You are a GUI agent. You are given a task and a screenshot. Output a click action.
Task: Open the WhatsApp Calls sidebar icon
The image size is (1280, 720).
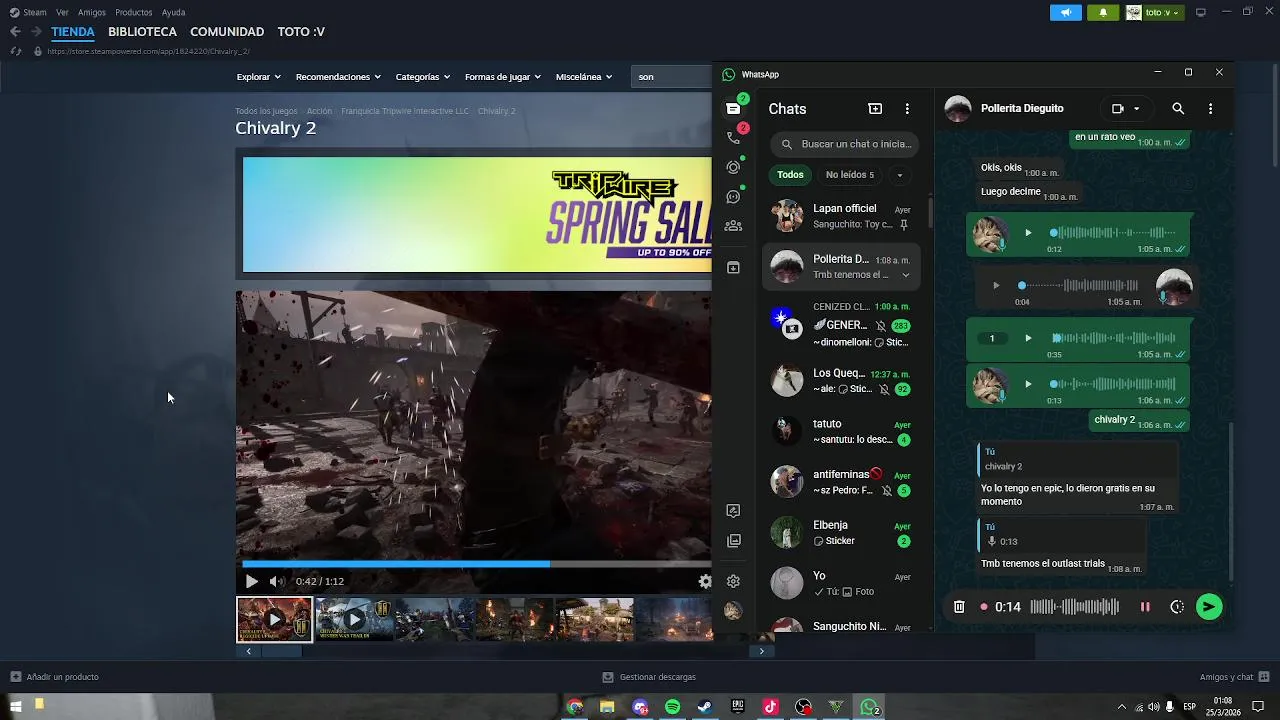734,137
